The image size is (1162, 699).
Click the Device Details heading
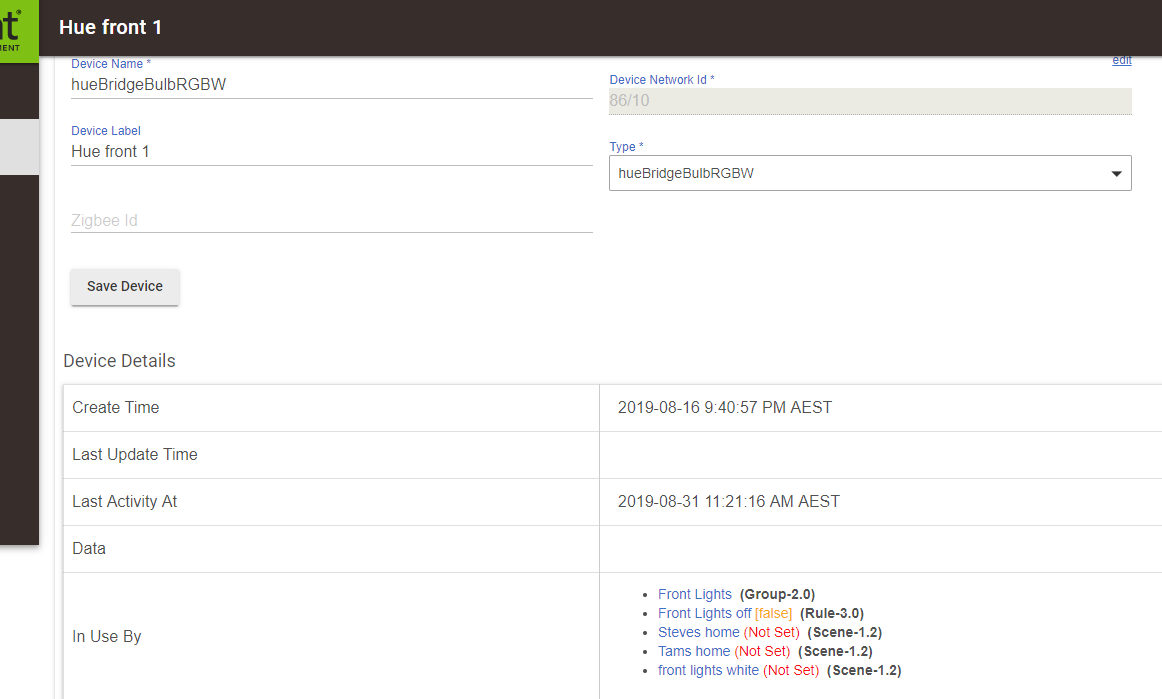point(119,361)
